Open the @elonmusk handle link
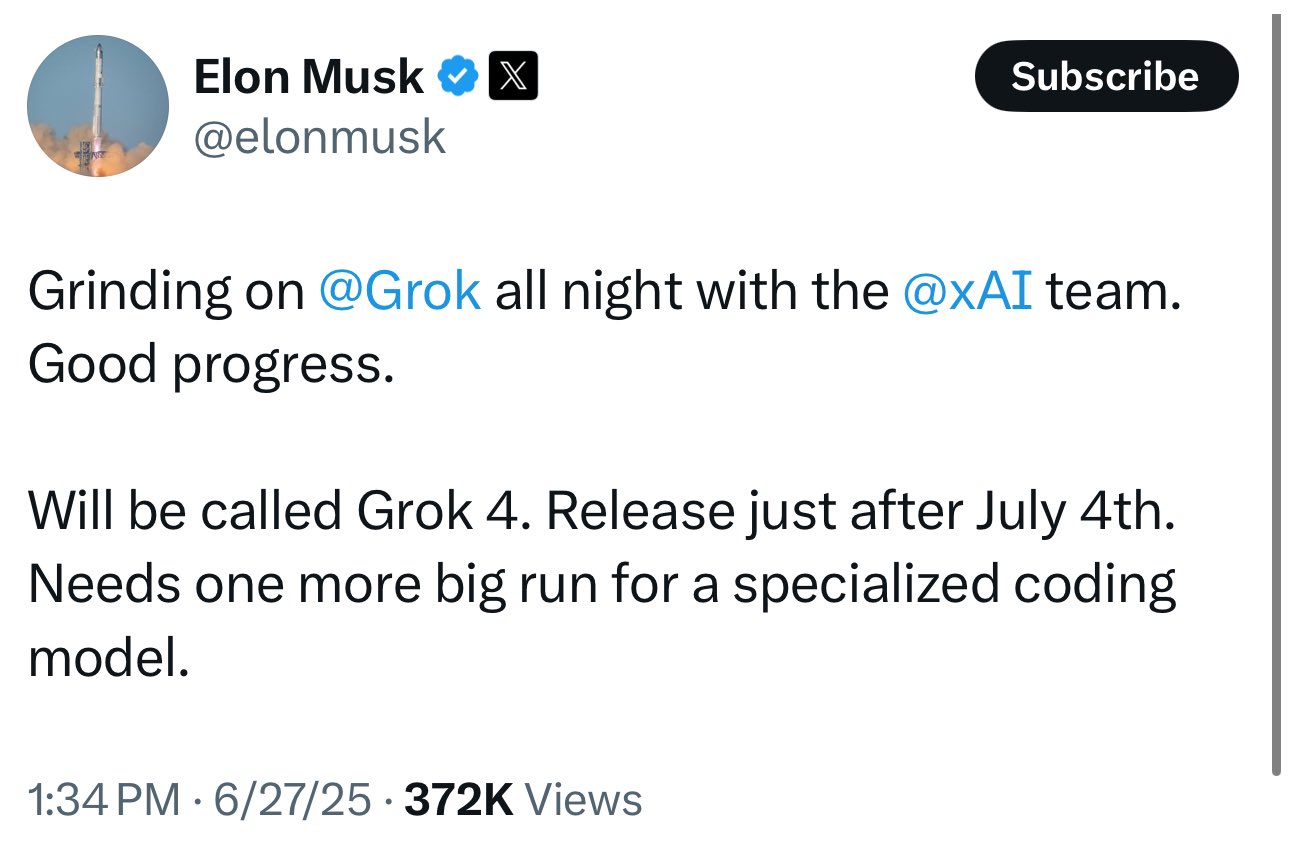 tap(319, 136)
